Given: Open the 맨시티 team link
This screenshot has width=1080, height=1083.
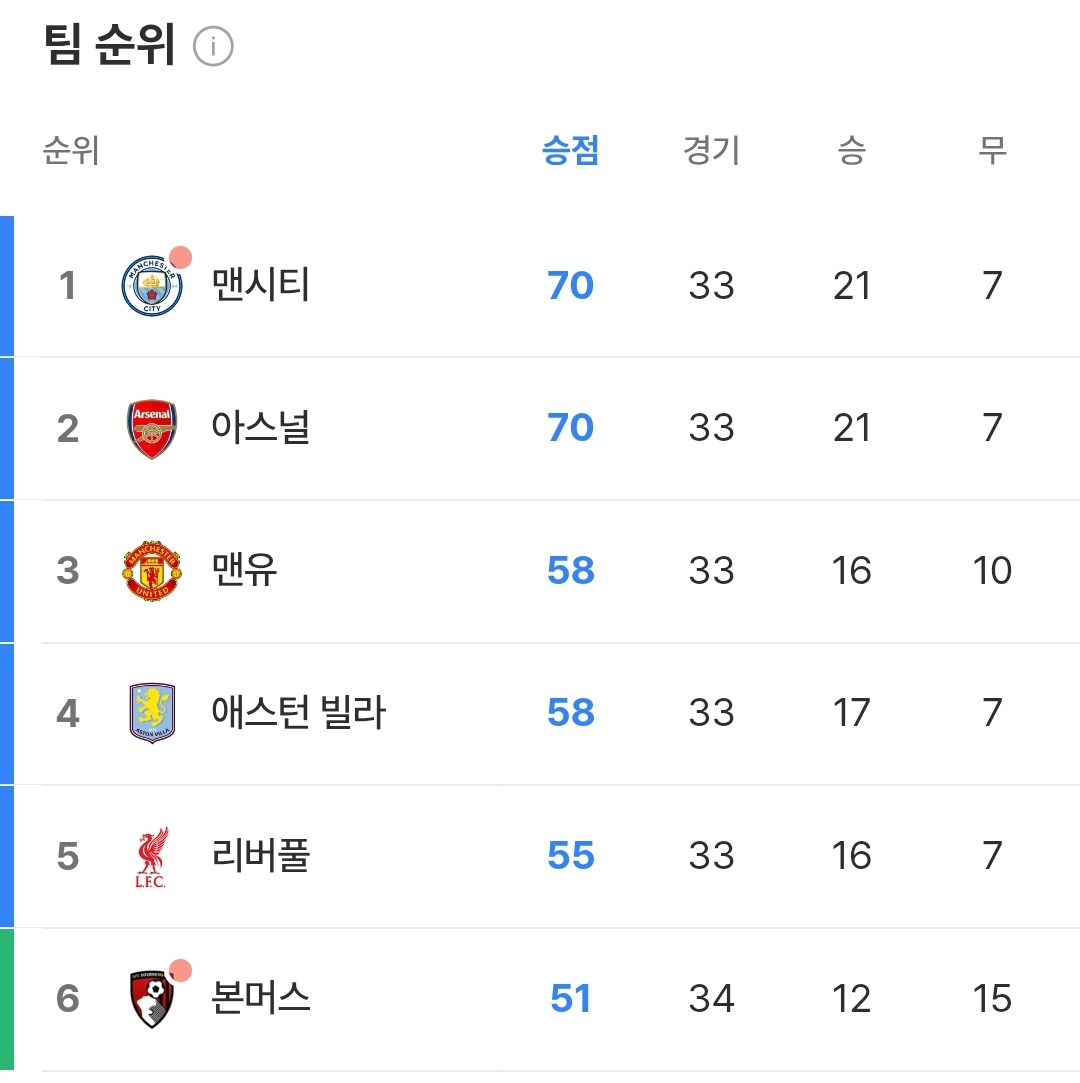Looking at the screenshot, I should pos(261,286).
